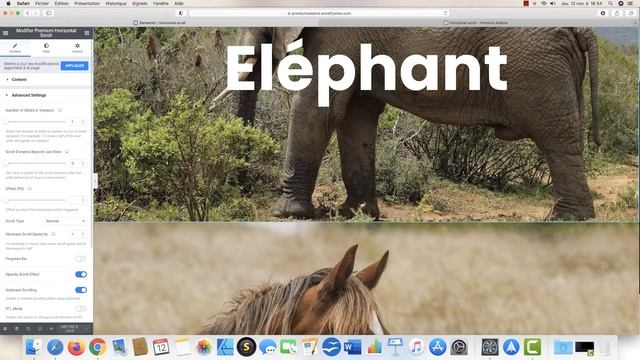Open Finder from the Dock
The width and height of the screenshot is (640, 360).
pos(33,347)
